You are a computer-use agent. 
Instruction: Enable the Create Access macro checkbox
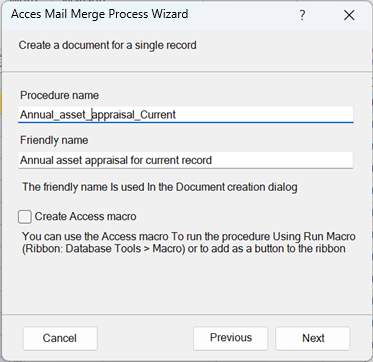click(x=25, y=217)
